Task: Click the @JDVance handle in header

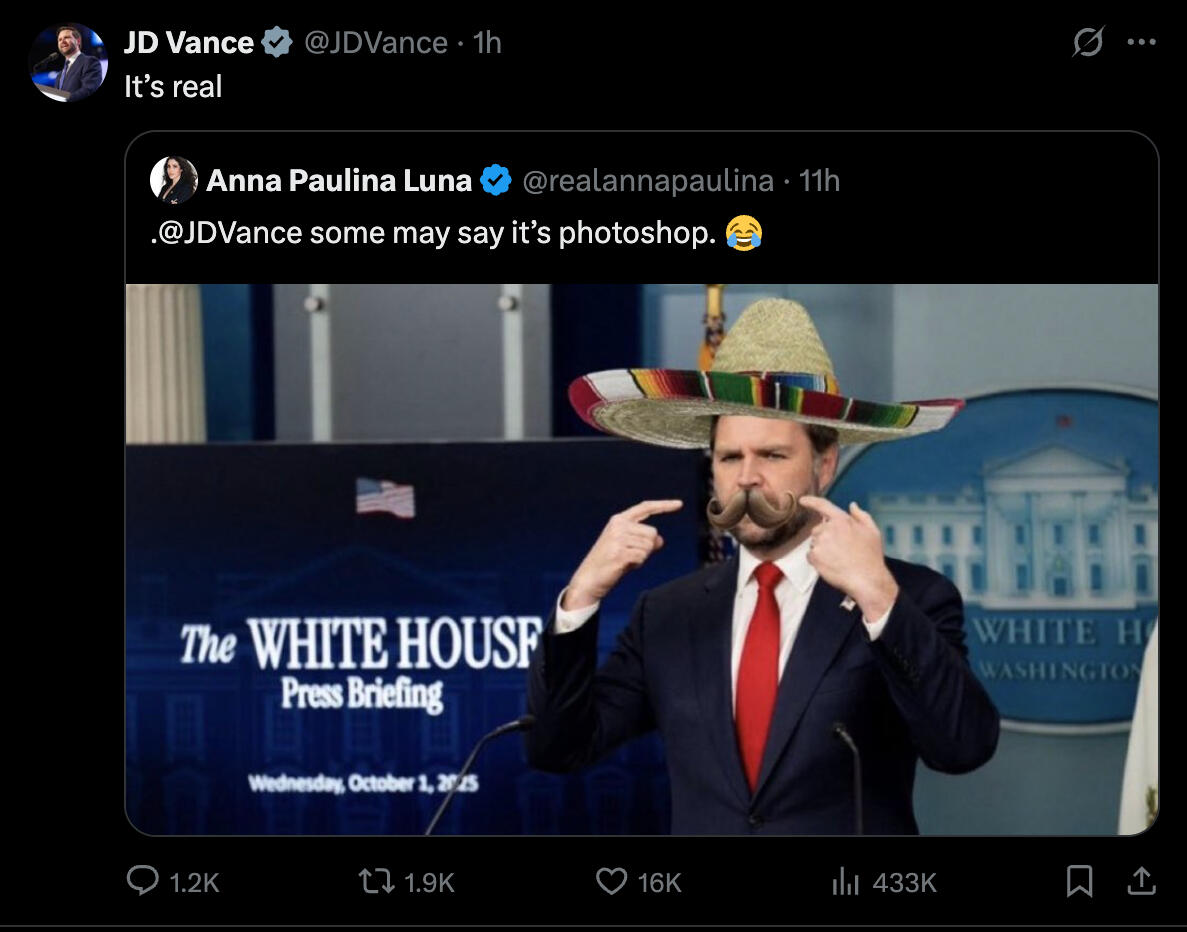Action: tap(375, 43)
